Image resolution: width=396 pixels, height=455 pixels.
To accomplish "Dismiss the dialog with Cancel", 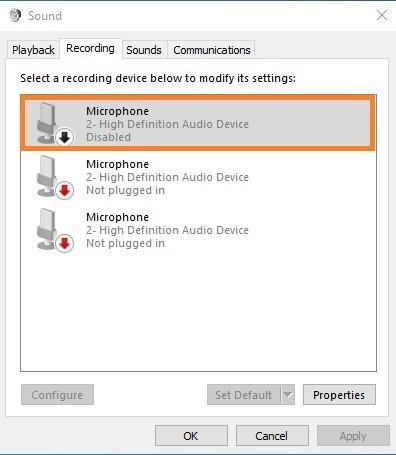I will [272, 436].
